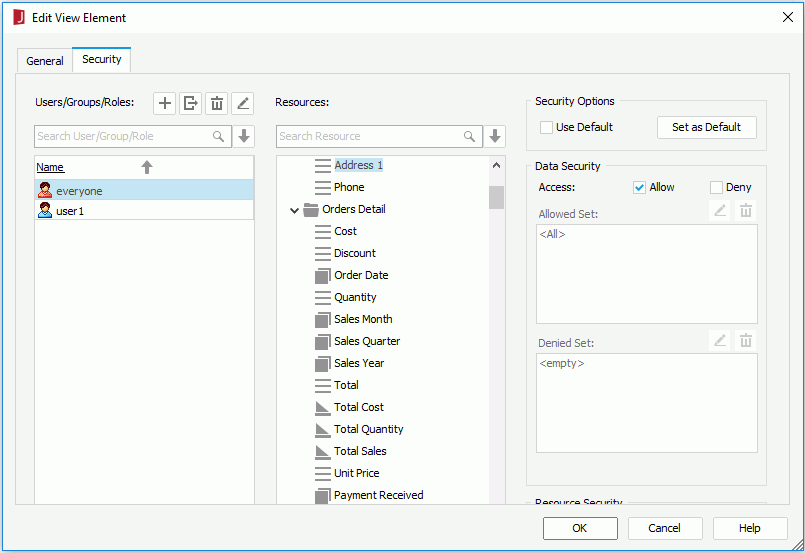Click the Cancel button
This screenshot has height=553, width=805.
pos(665,528)
